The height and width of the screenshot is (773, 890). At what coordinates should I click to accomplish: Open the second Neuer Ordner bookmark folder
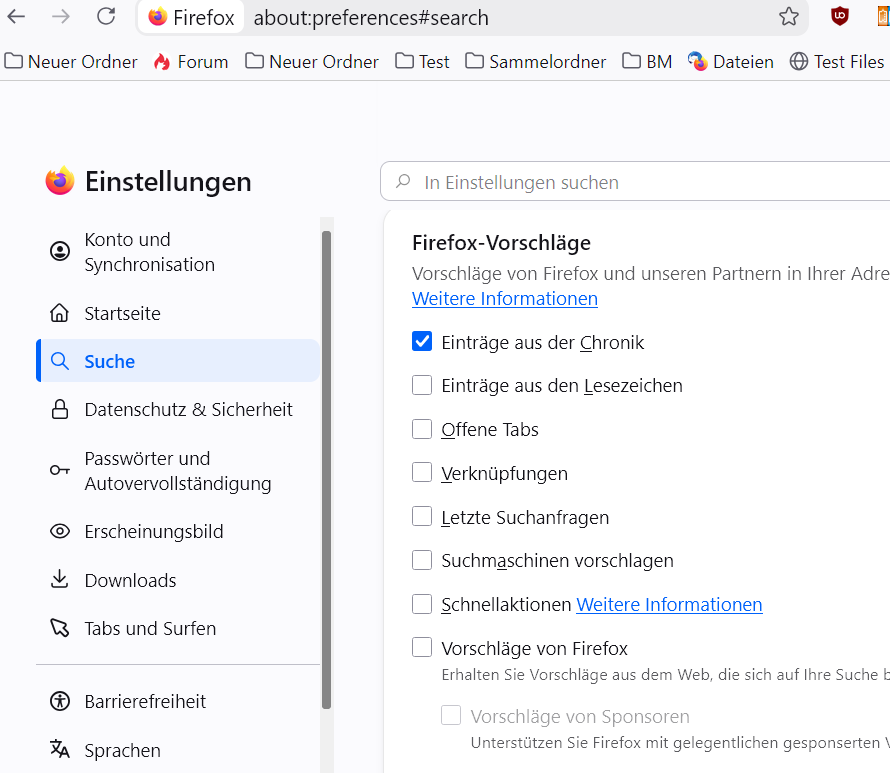pyautogui.click(x=312, y=61)
